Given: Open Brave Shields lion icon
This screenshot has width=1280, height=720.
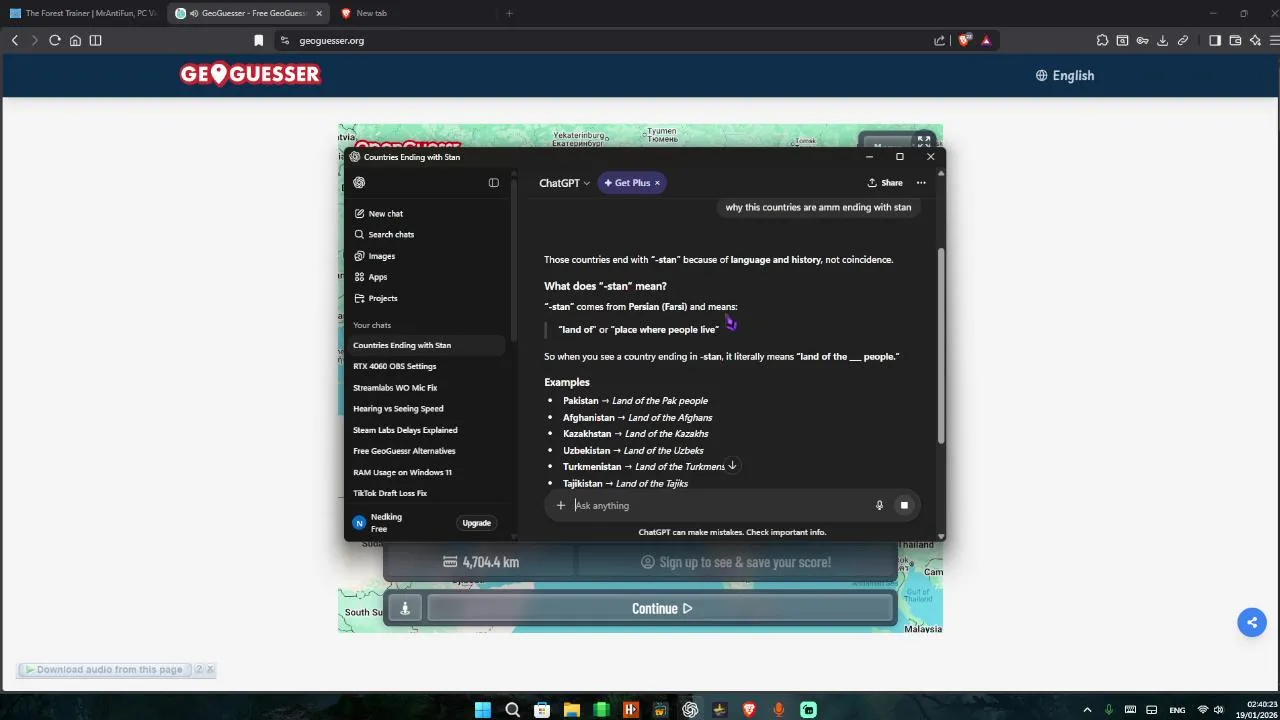Looking at the screenshot, I should (965, 40).
